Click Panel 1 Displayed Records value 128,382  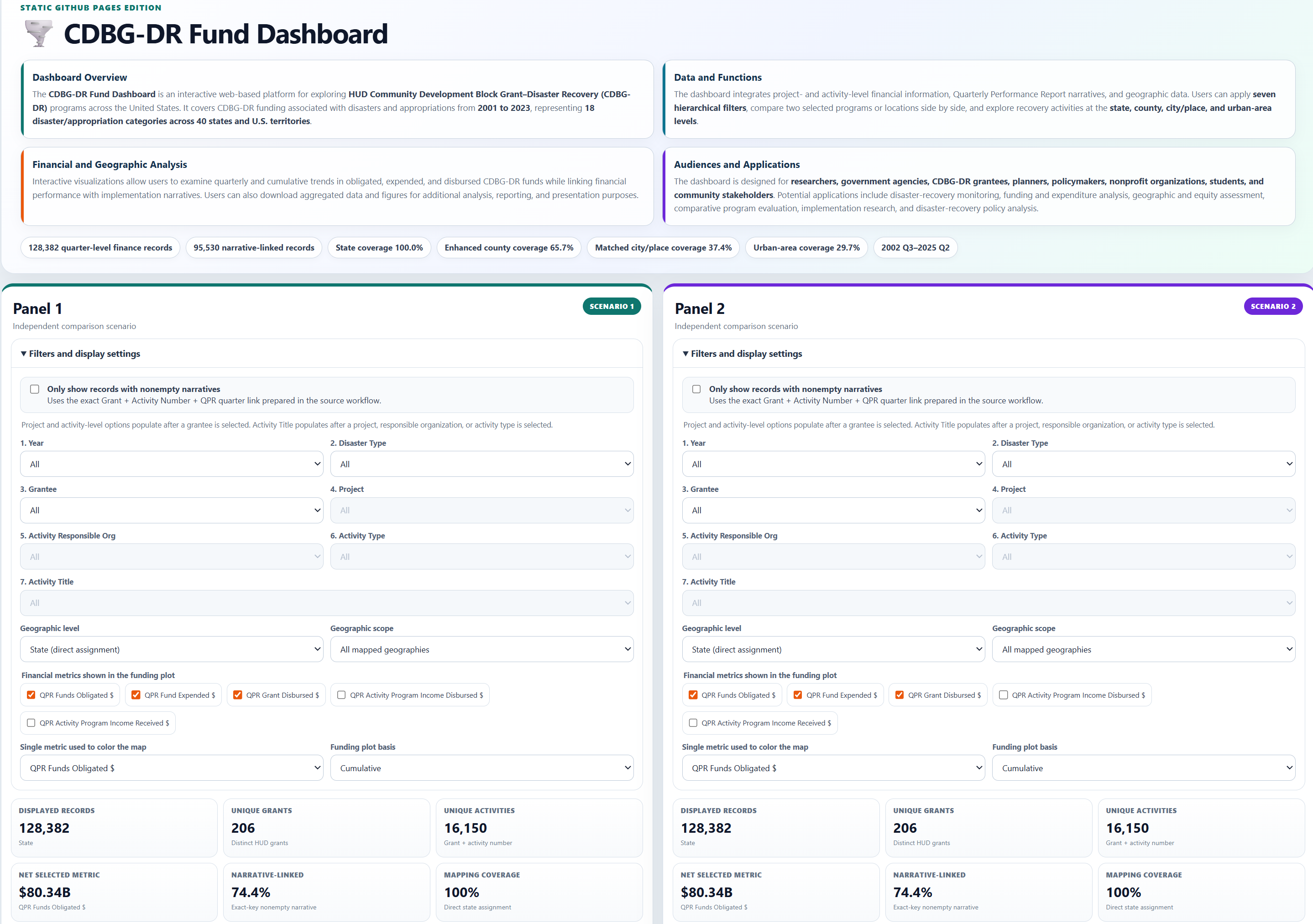(x=44, y=828)
